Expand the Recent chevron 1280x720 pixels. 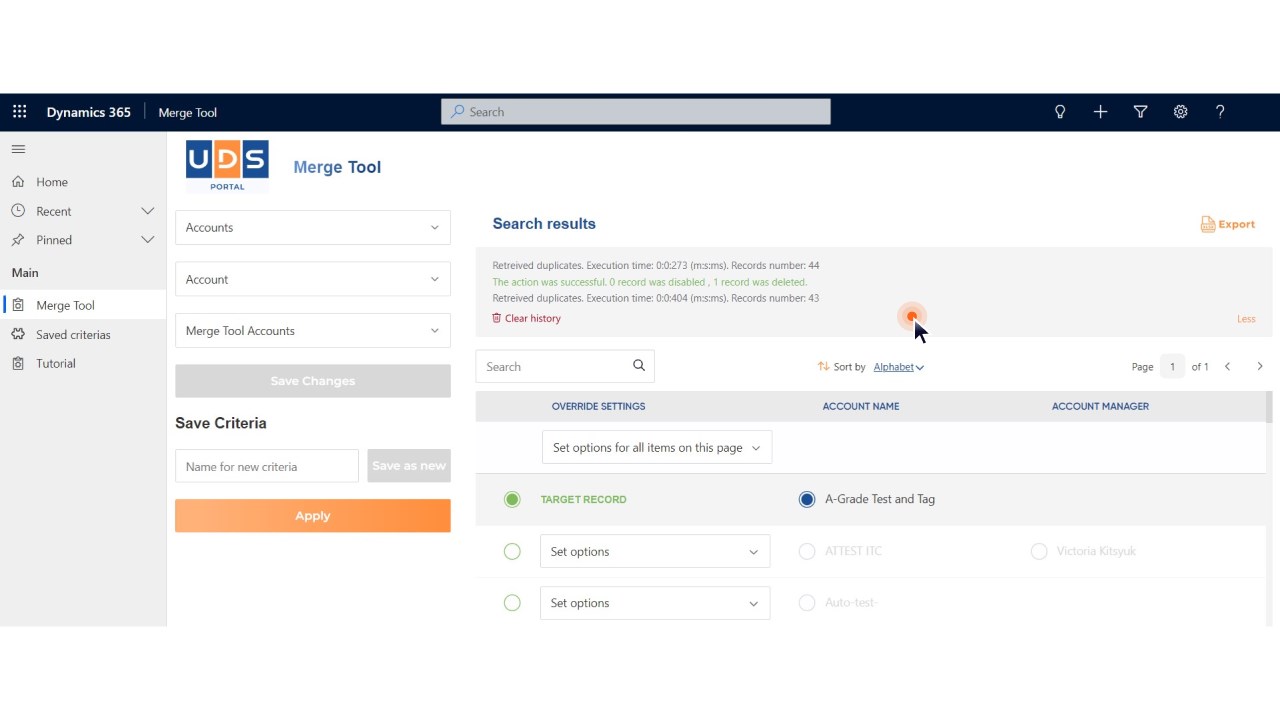148,211
